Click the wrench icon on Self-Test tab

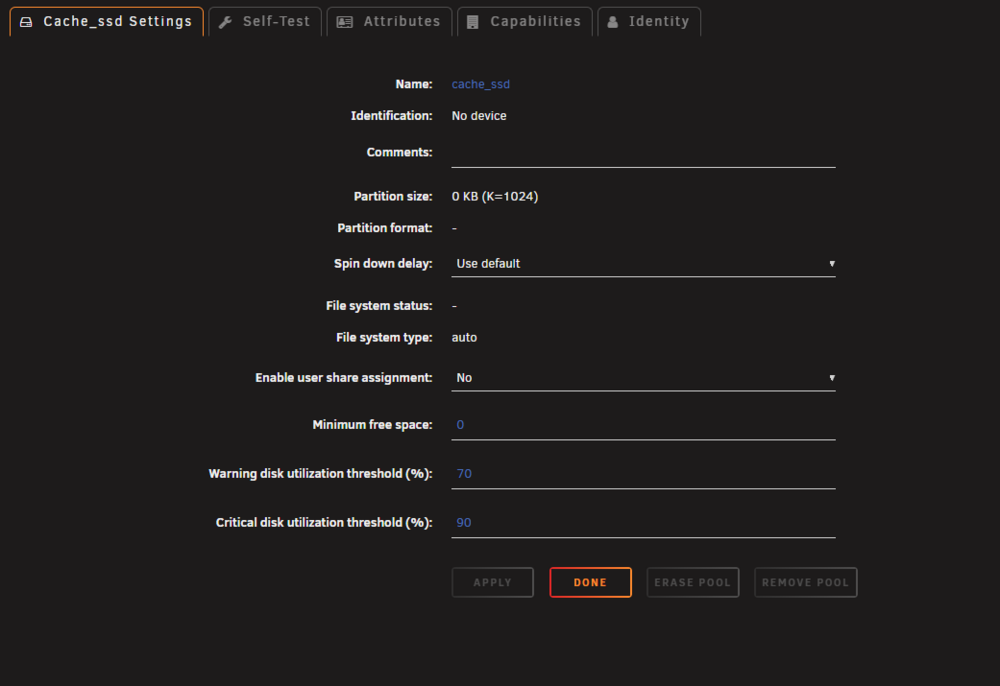point(225,22)
